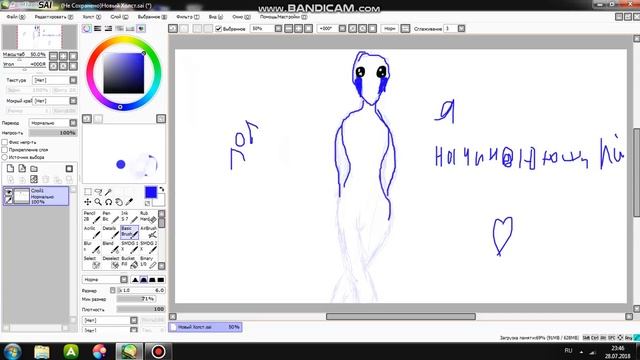Click the undo button in top toolbar
Image resolution: width=640 pixels, height=360 pixels.
[173, 29]
